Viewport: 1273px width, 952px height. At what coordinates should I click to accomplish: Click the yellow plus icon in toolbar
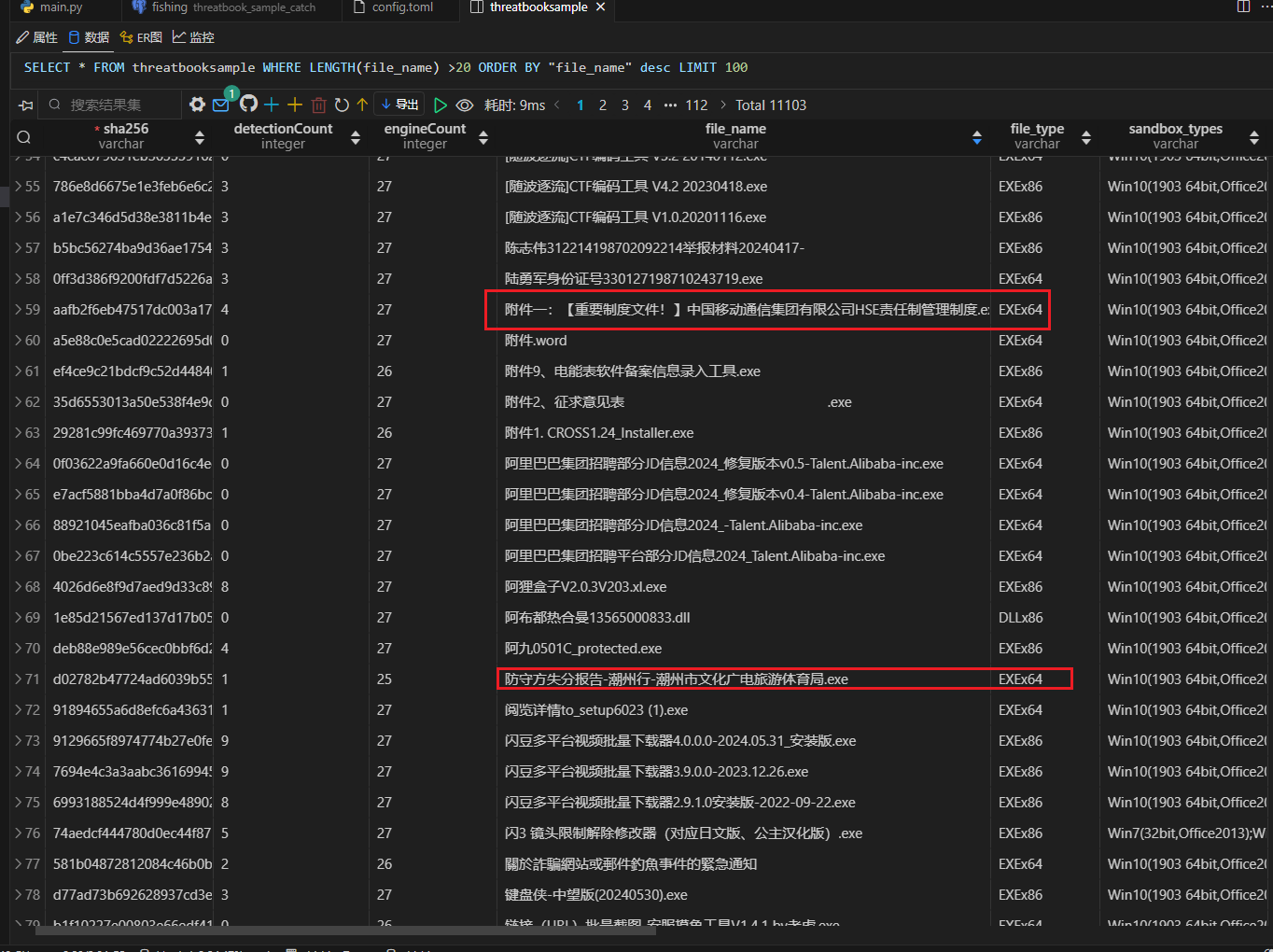pos(295,105)
